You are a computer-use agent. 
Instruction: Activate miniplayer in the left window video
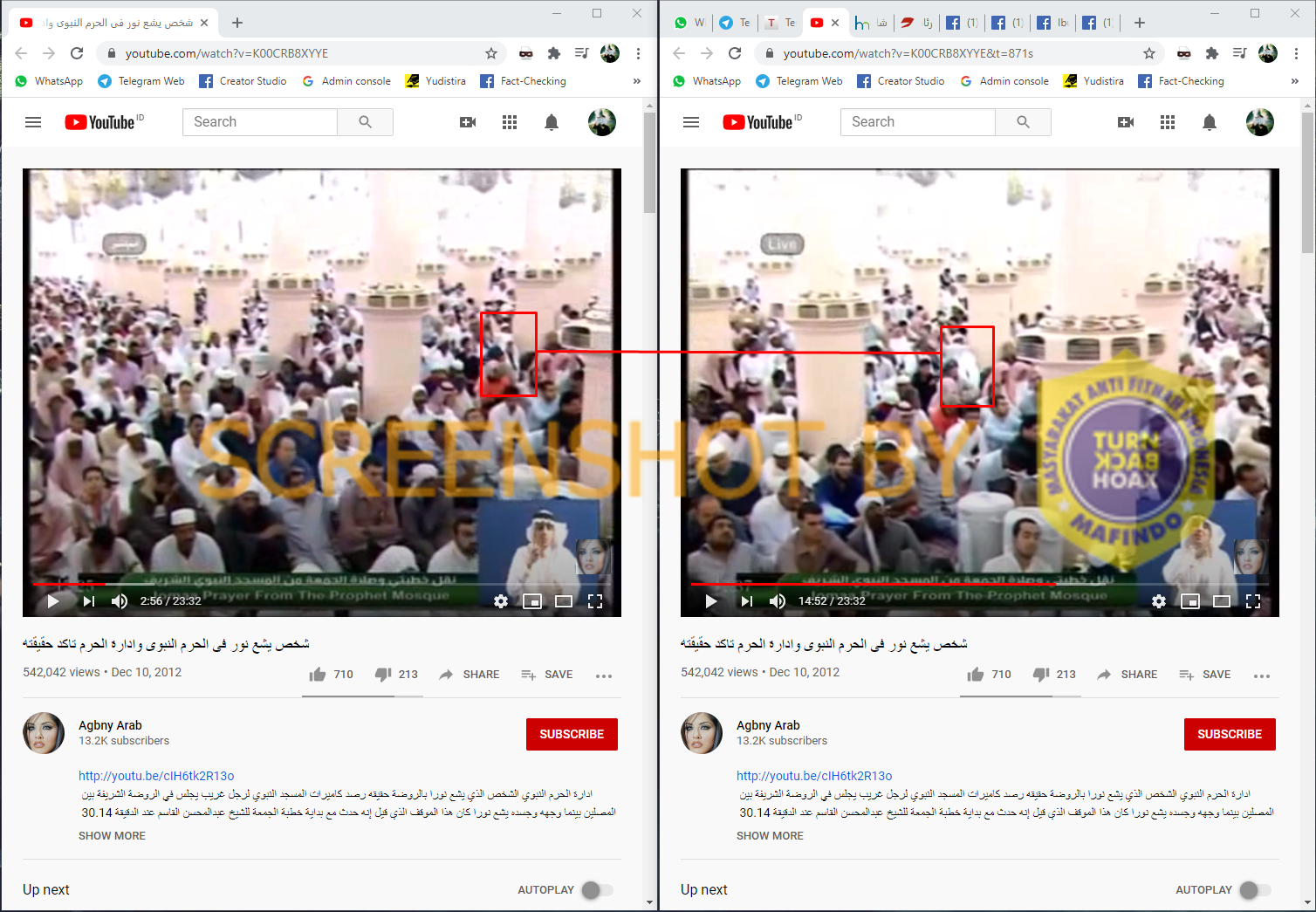[x=532, y=601]
